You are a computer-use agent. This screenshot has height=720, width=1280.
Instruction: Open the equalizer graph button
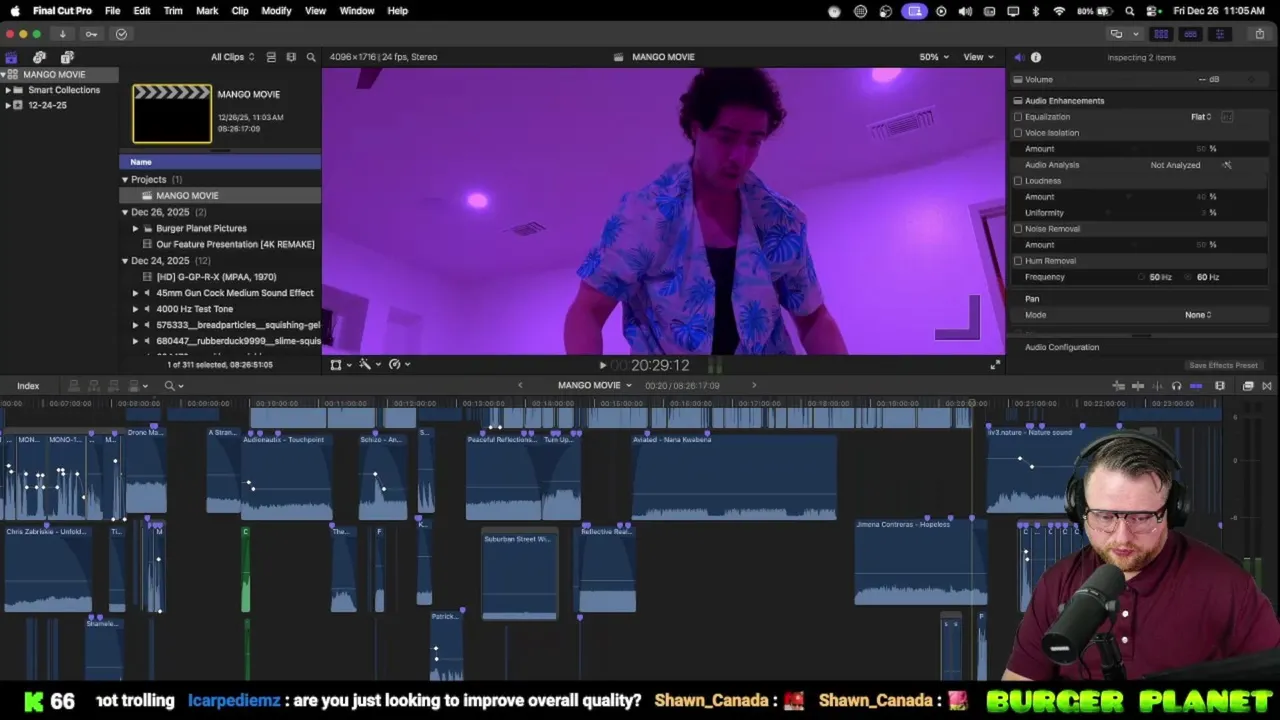coord(1227,117)
